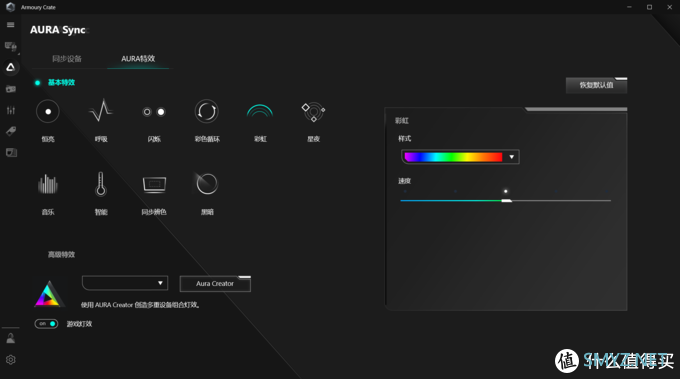Click the Aura Creator description text
This screenshot has height=379, width=680.
pos(140,305)
